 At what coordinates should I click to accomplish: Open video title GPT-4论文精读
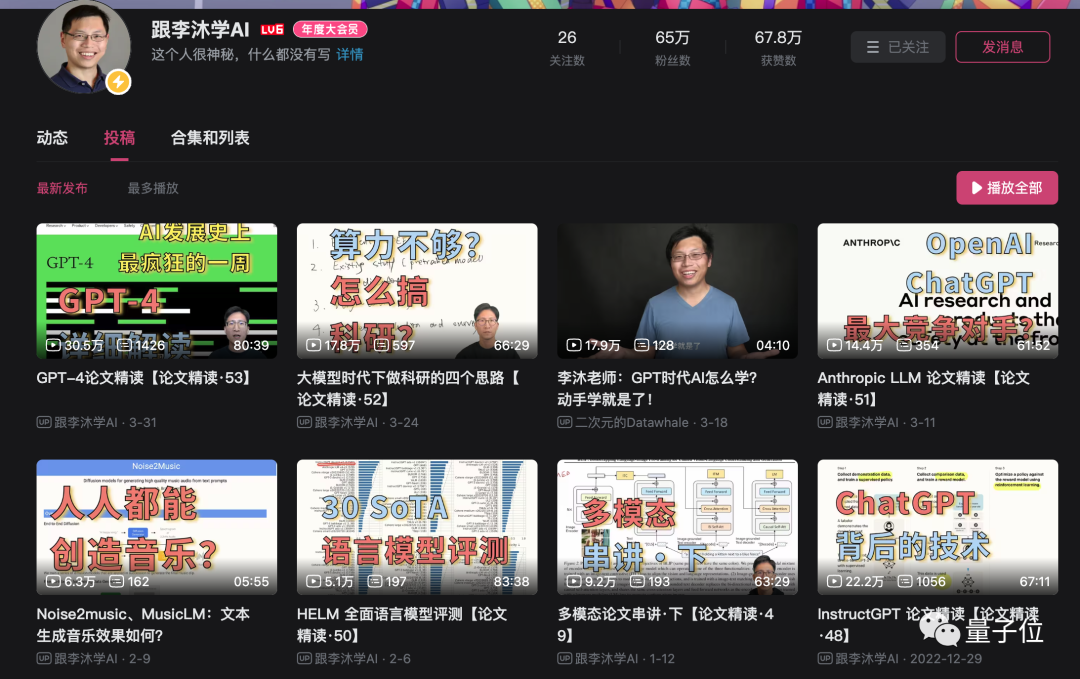click(143, 378)
